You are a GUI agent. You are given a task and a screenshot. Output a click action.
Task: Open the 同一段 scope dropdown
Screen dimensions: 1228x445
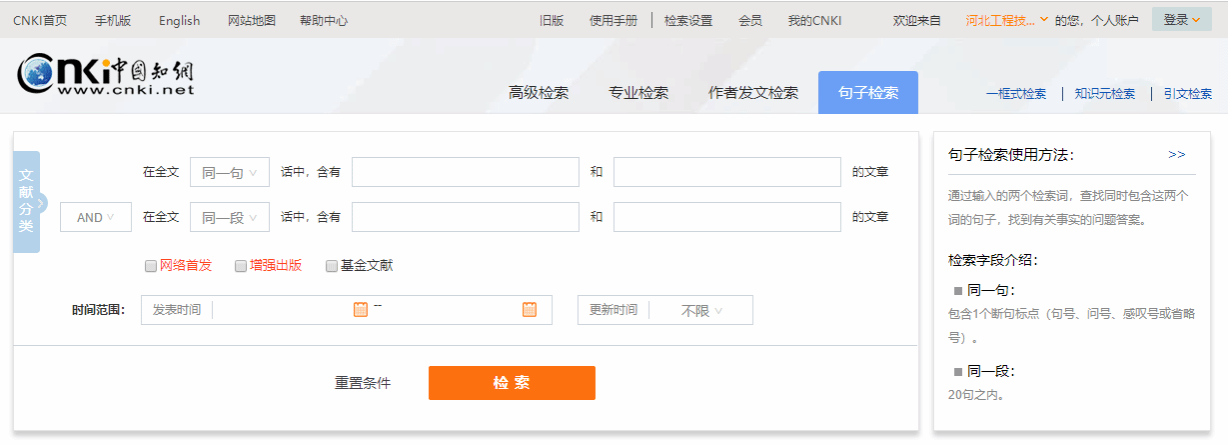[230, 217]
